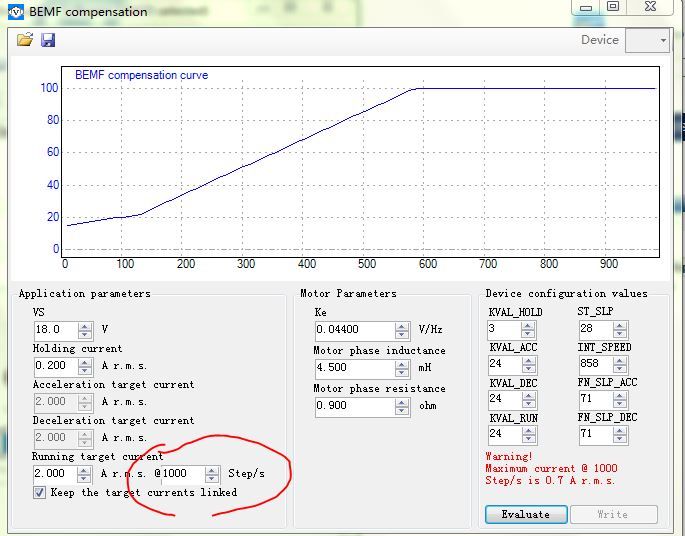This screenshot has height=536, width=685.
Task: Edit the INT_SPEED field
Action: pos(595,364)
